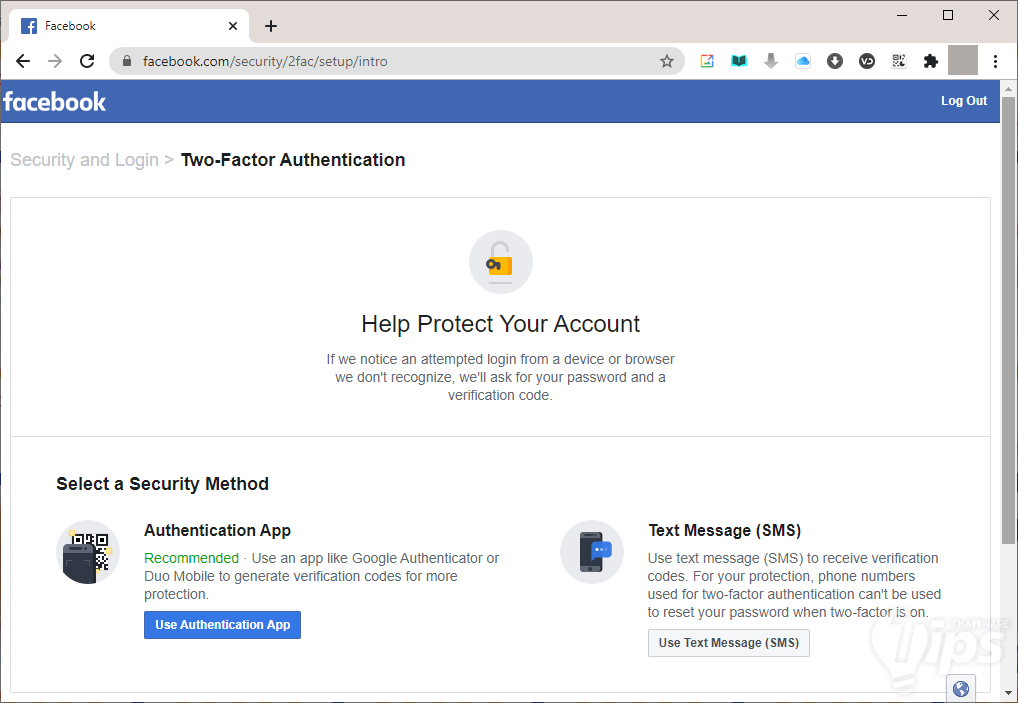1018x703 pixels.
Task: Click the teal open book extension icon
Action: coord(739,61)
